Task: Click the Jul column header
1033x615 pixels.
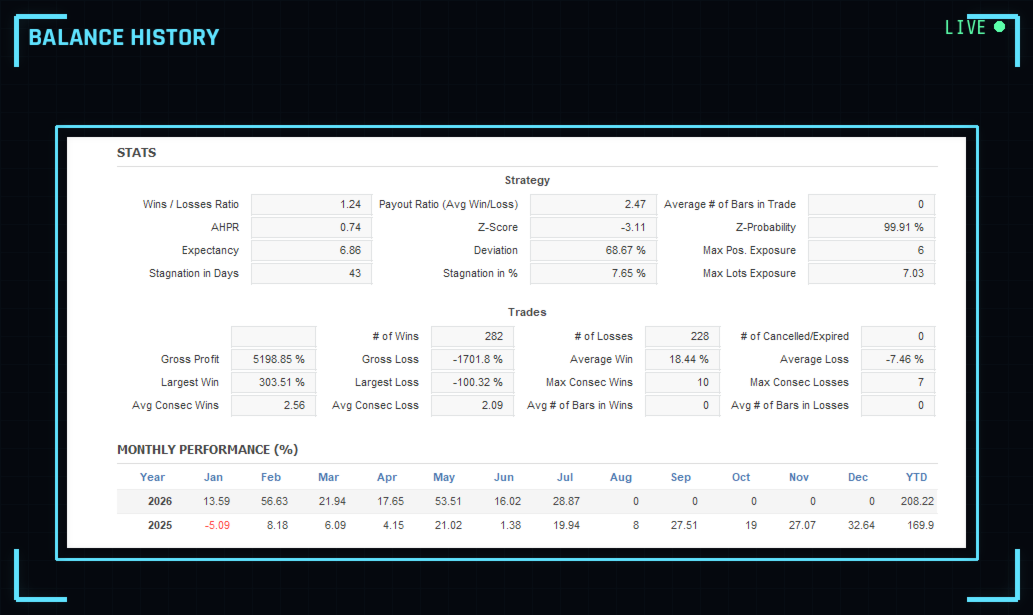Action: (x=565, y=477)
